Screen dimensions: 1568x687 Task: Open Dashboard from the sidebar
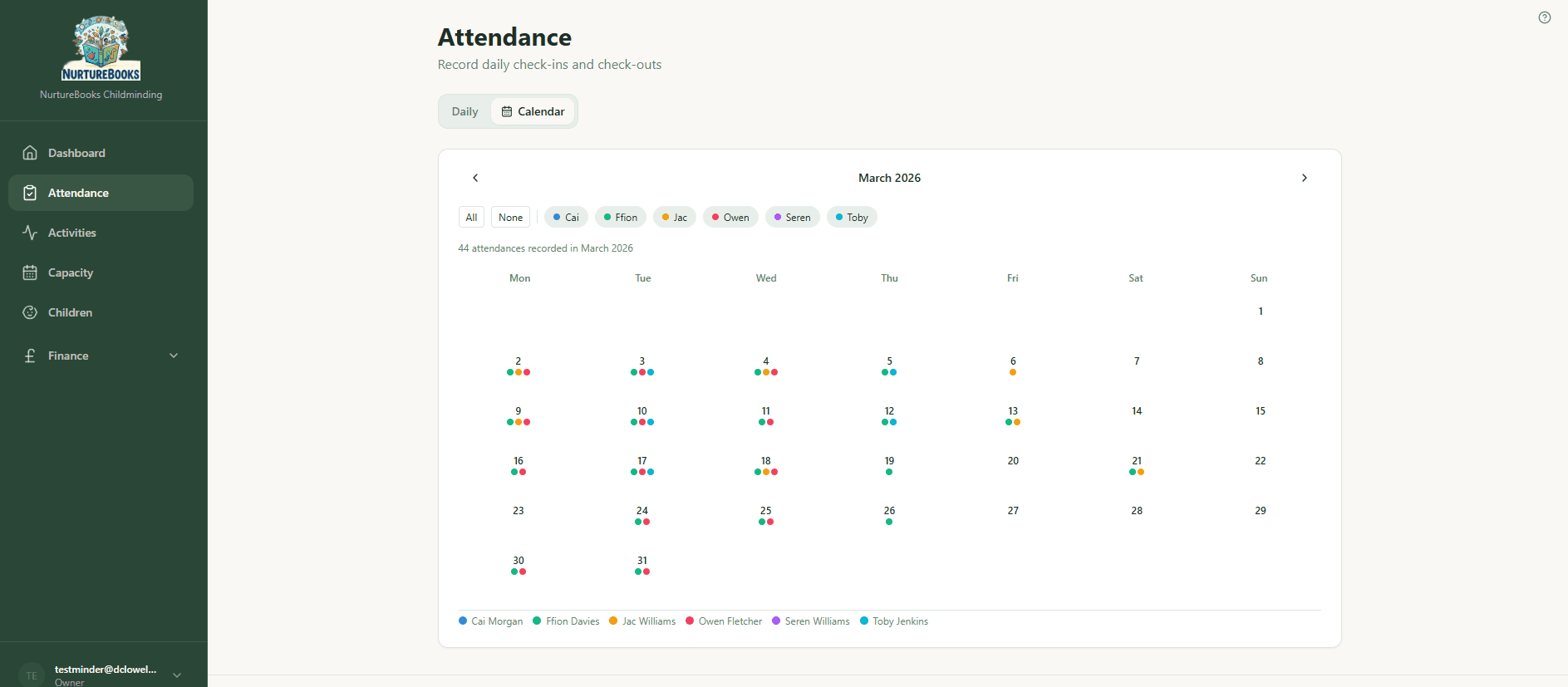tap(101, 153)
